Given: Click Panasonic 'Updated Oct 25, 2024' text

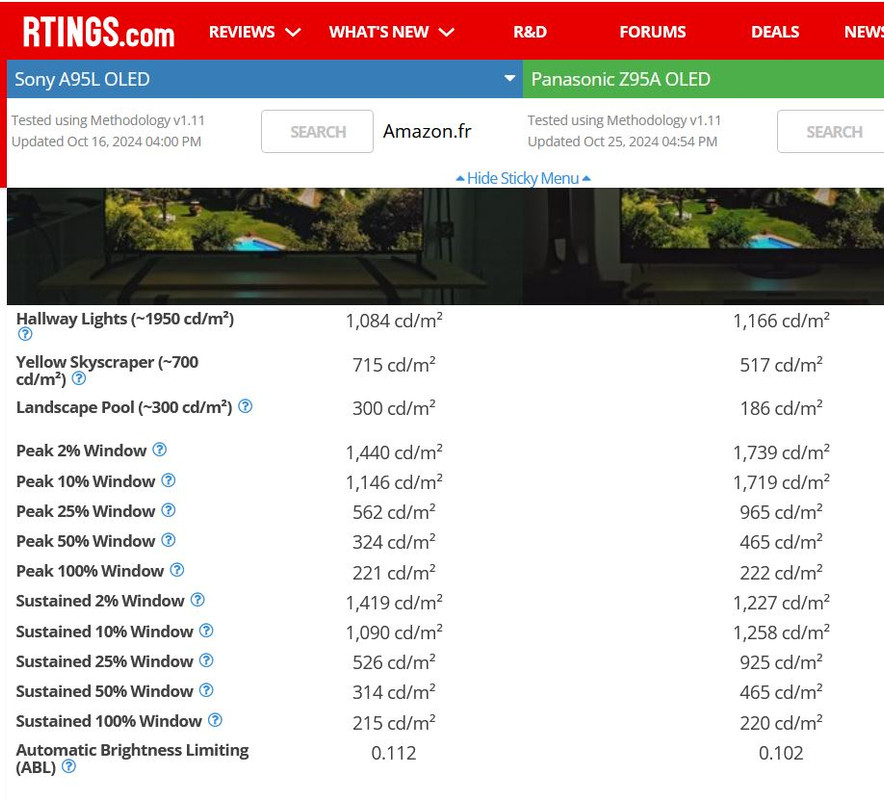Looking at the screenshot, I should [x=622, y=142].
